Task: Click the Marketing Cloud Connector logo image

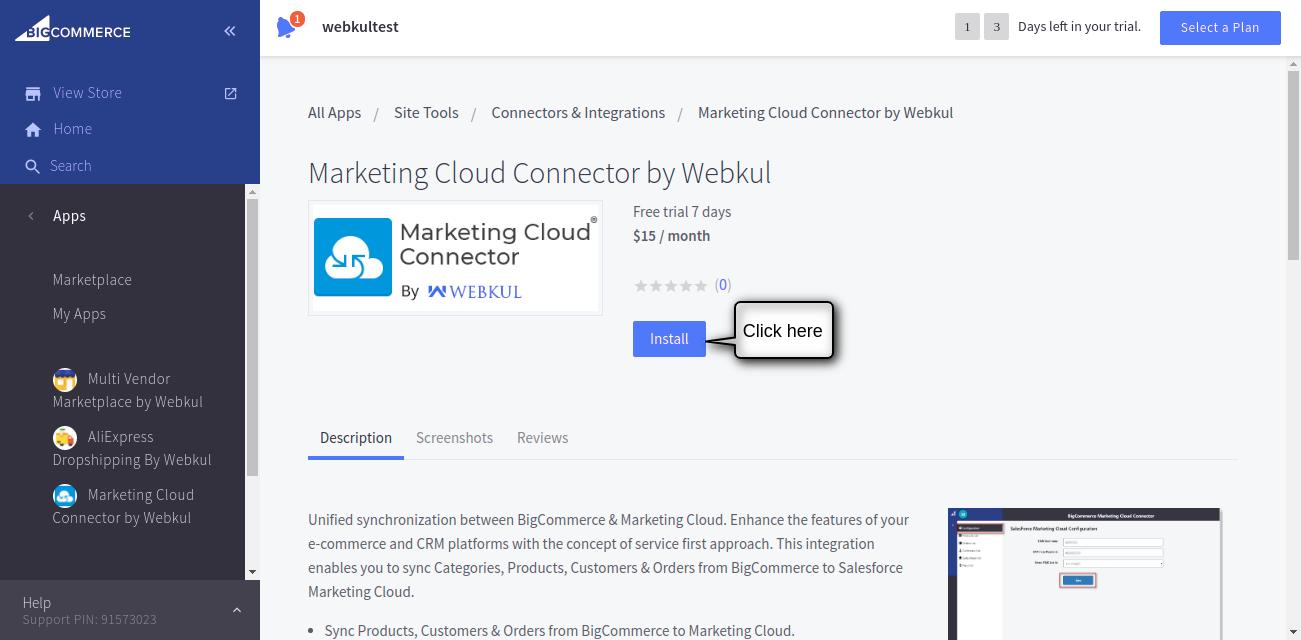Action: click(x=455, y=258)
